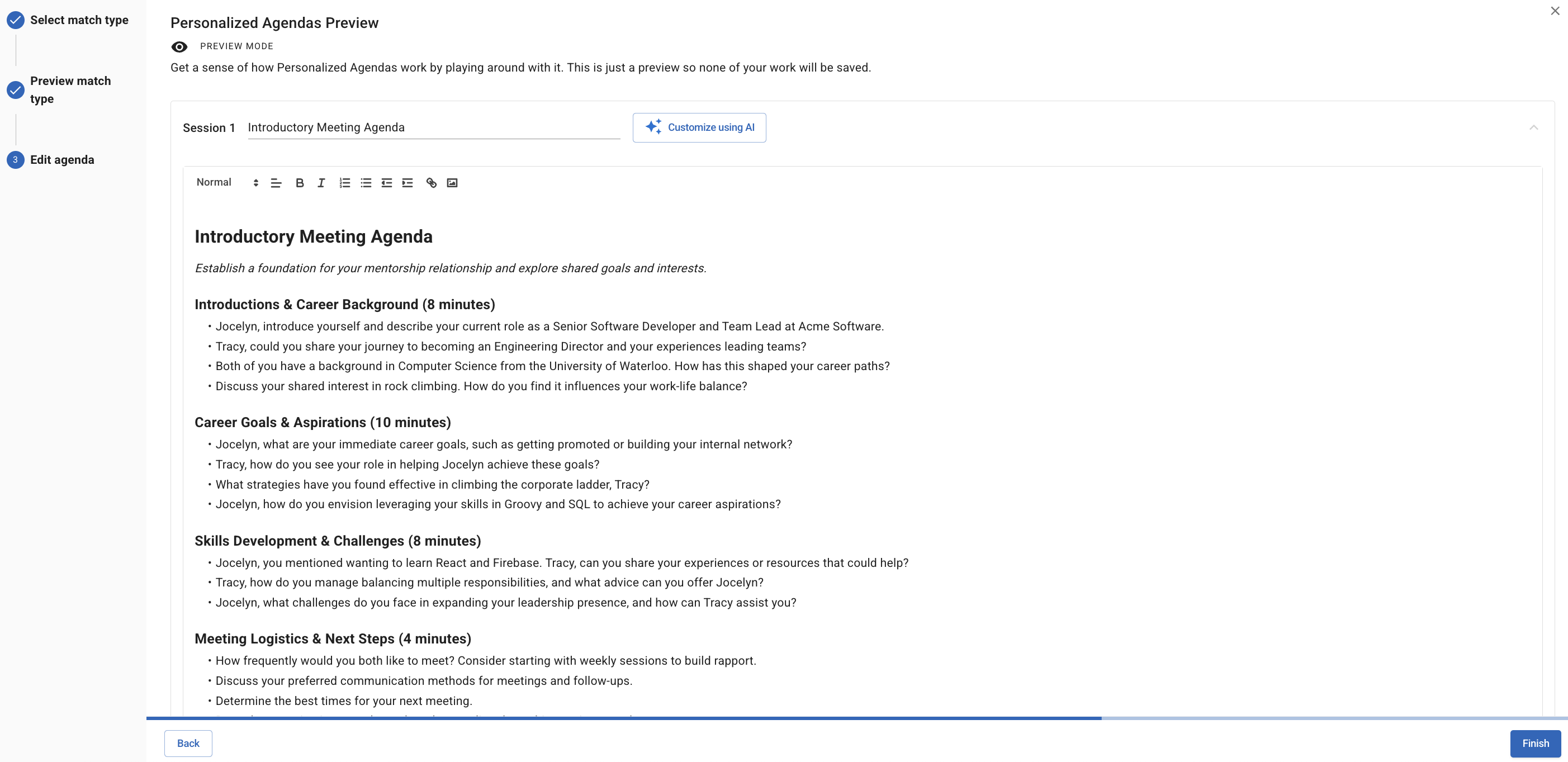Collapse the Session 1 panel

tap(1533, 127)
